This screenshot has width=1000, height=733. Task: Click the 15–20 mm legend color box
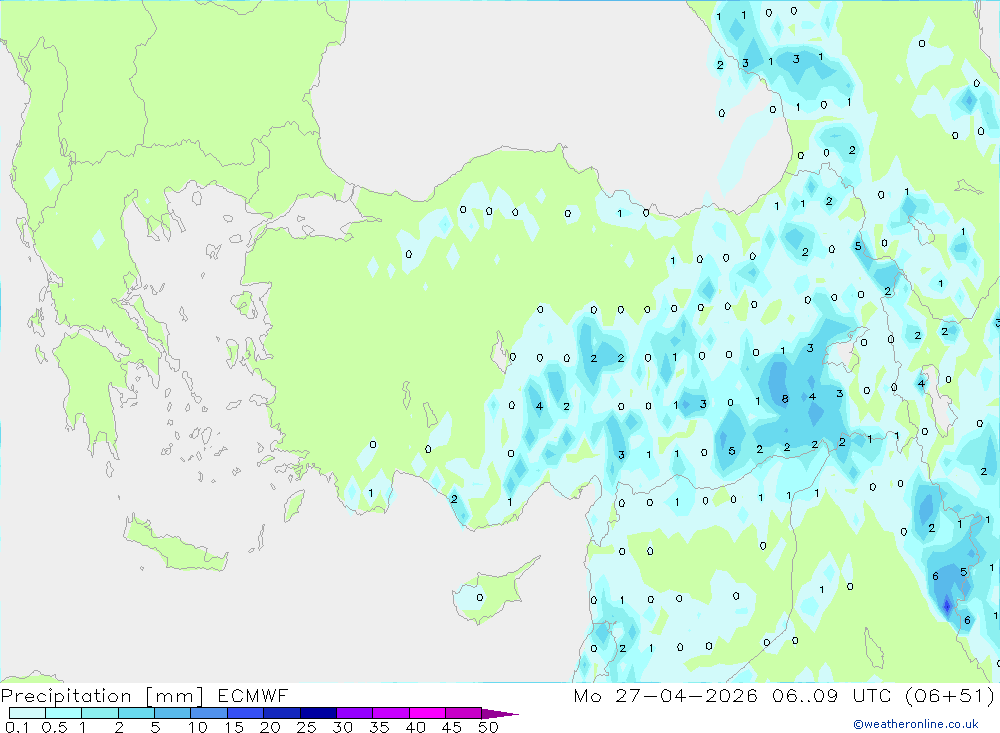click(245, 713)
